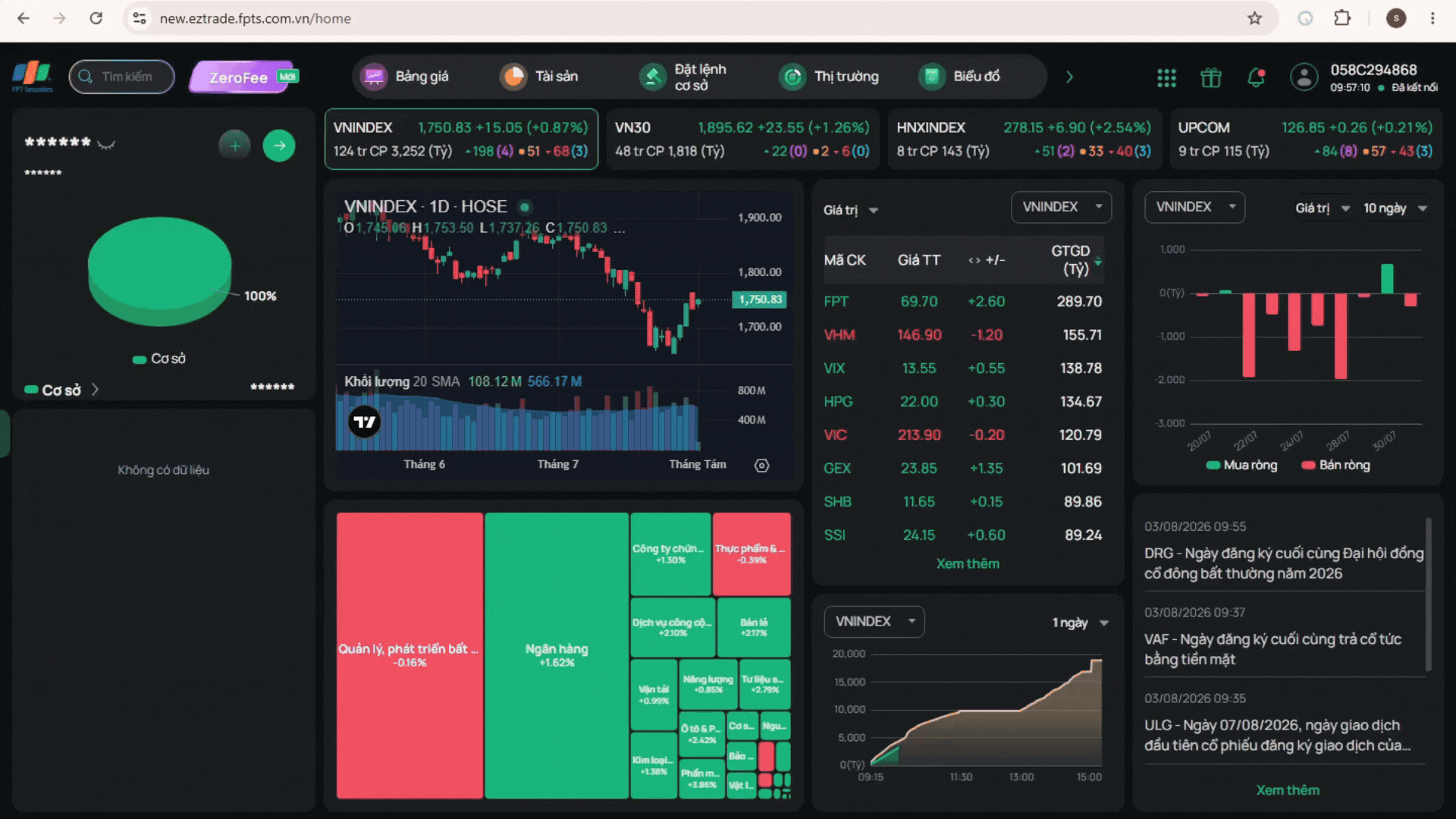Click the Biểu đồ chart icon
The width and height of the screenshot is (1456, 819).
click(x=932, y=77)
